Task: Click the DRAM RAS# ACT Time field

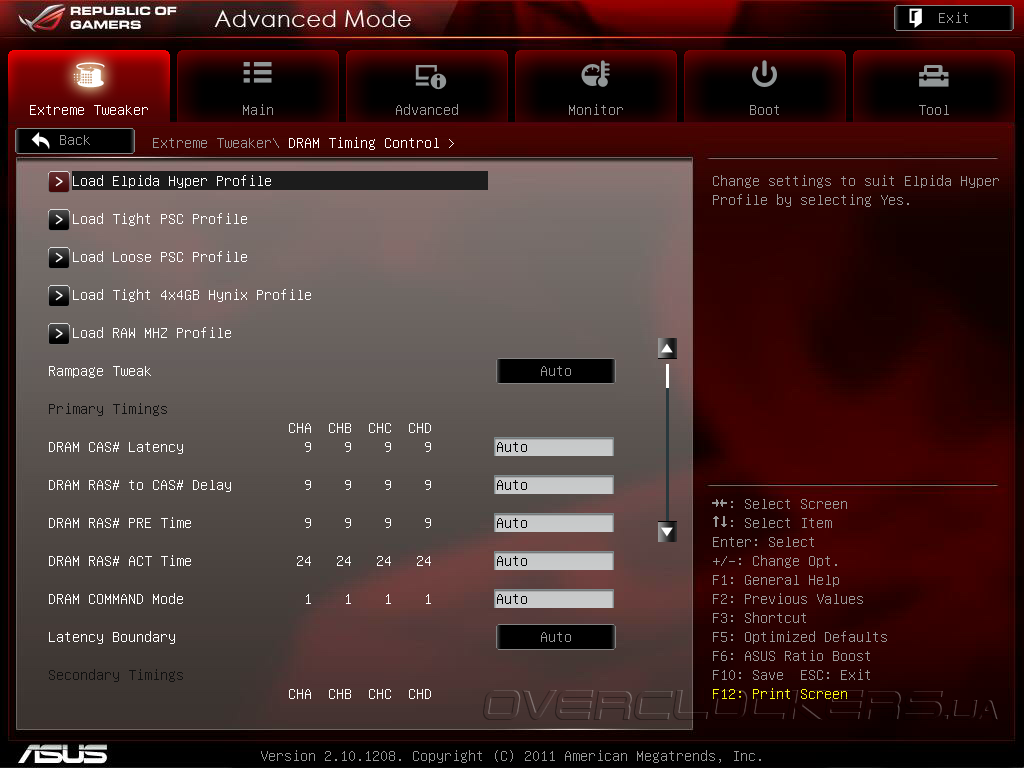Action: (x=554, y=561)
